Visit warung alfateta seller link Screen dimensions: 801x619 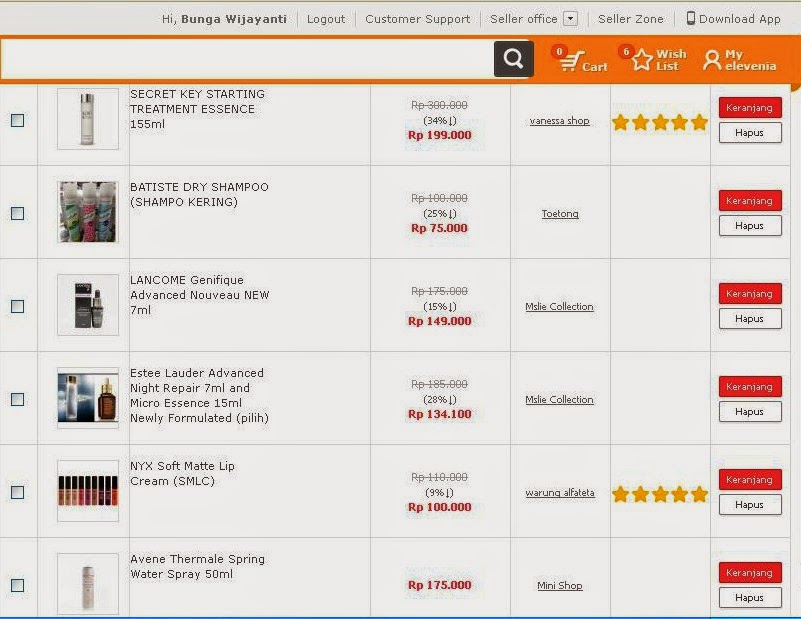(560, 493)
